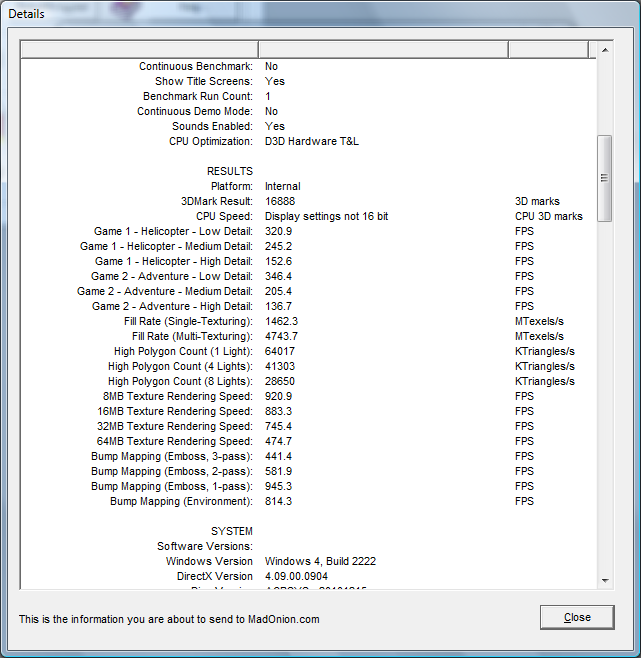Select the Sounds Enabled row
641x658 pixels.
[x=213, y=126]
